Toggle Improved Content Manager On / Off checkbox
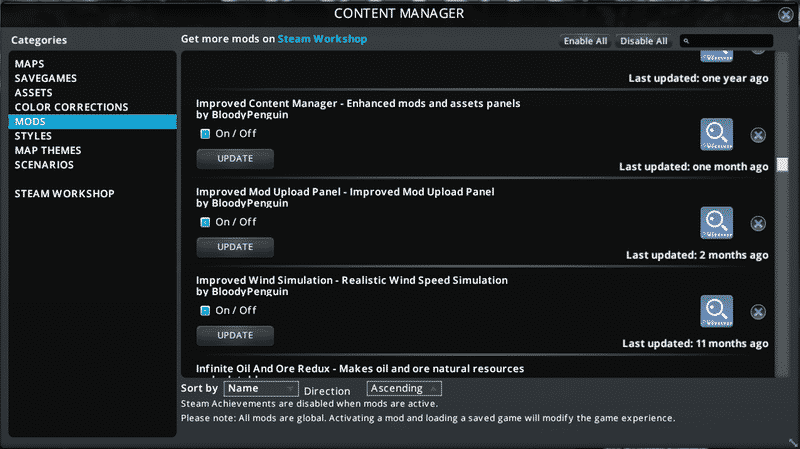The image size is (800, 449). click(x=205, y=133)
